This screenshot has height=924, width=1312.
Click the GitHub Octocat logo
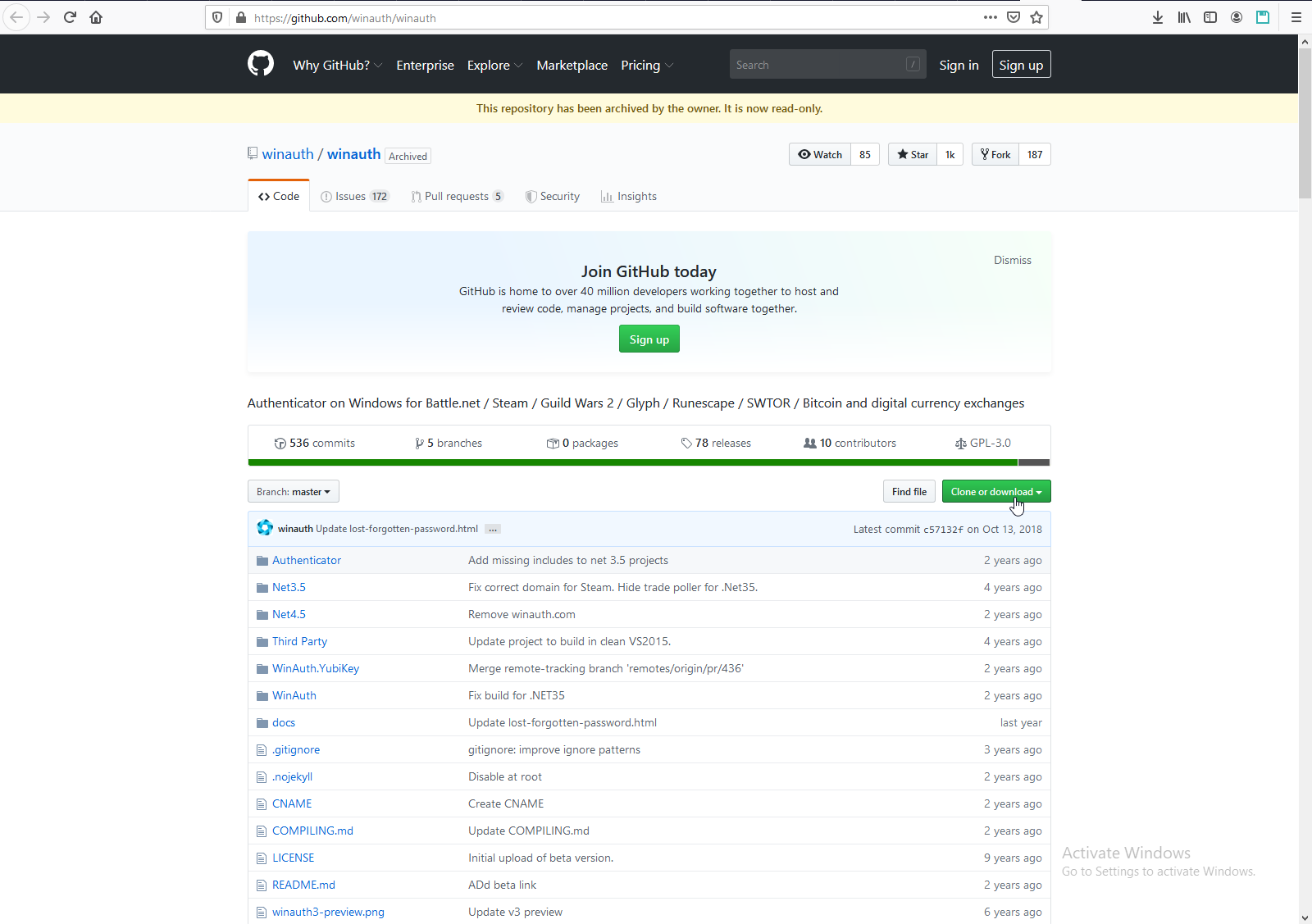tap(261, 64)
